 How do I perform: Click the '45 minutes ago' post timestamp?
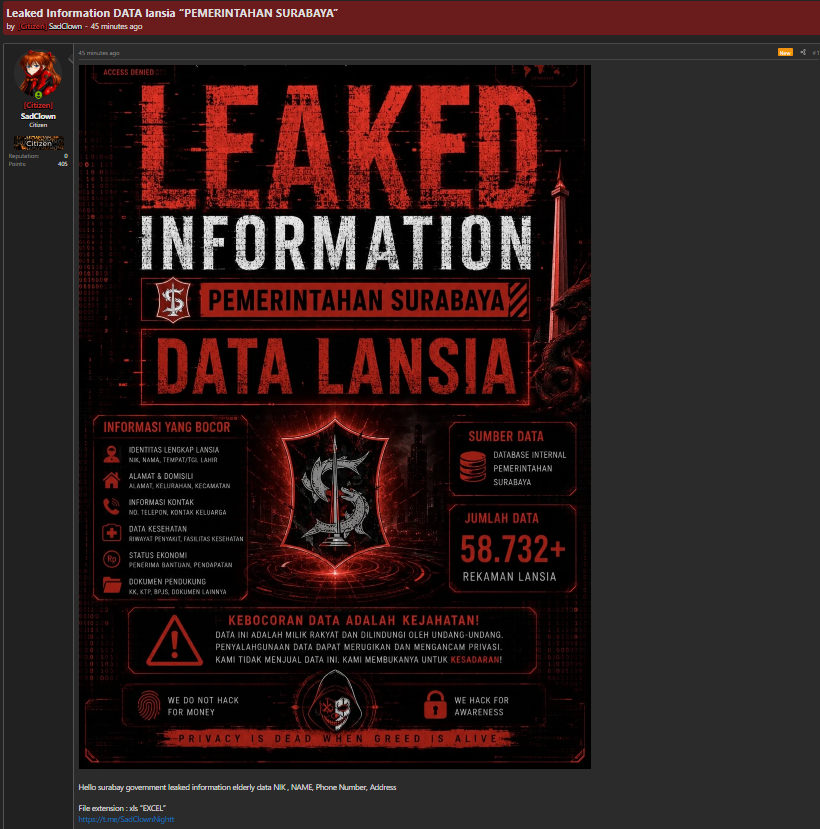point(99,53)
